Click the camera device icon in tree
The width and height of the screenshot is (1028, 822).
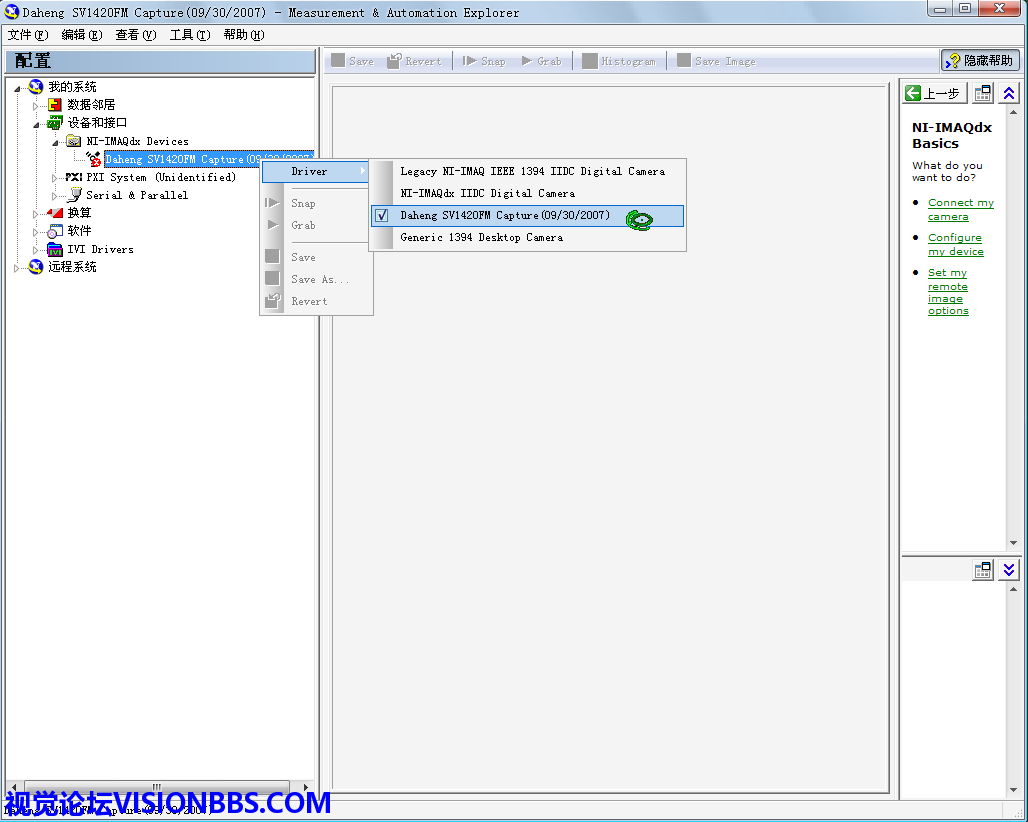click(x=93, y=159)
